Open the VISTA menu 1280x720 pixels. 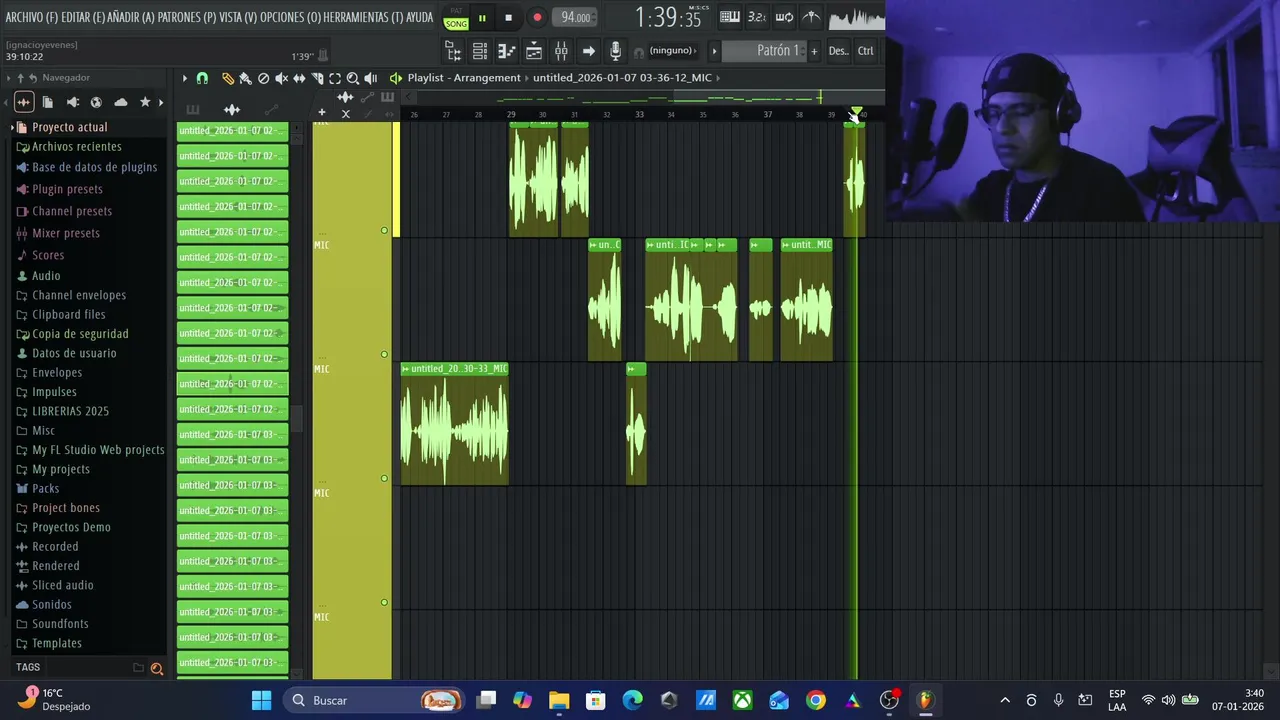239,17
